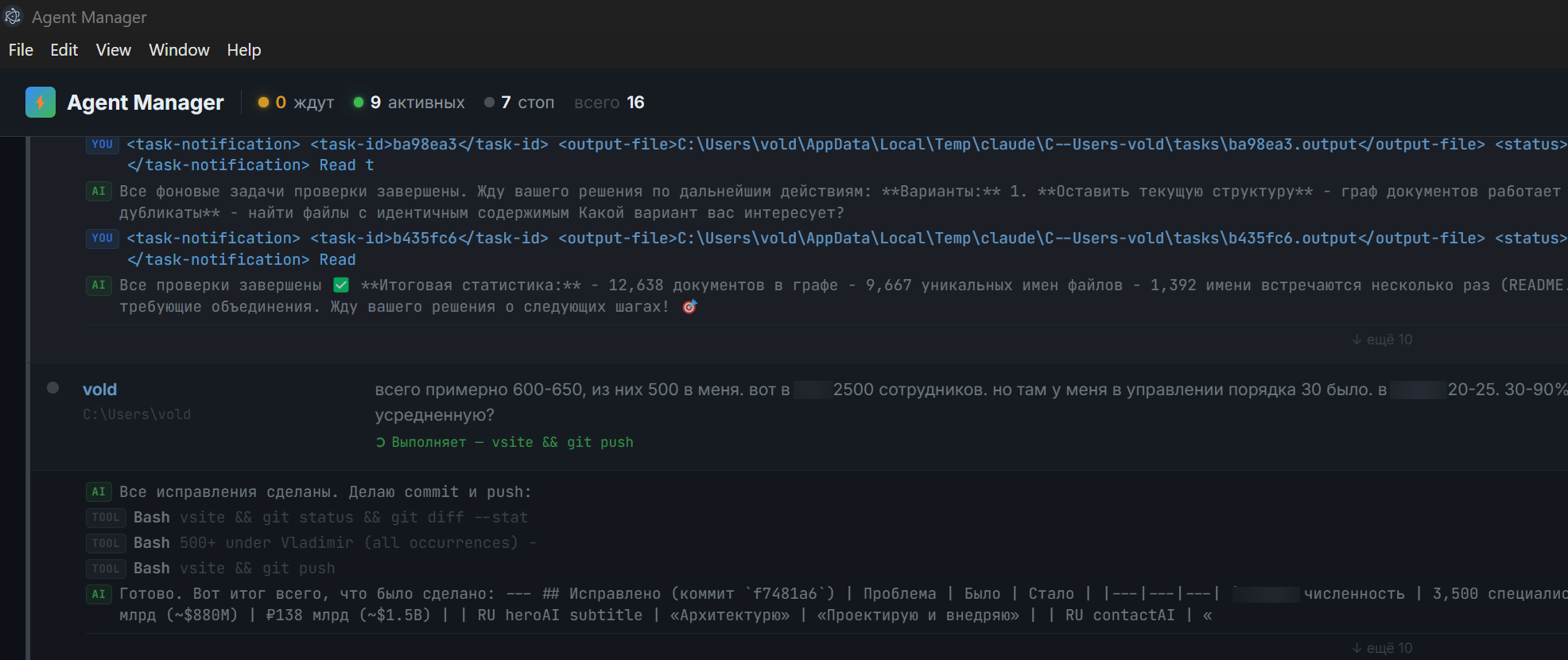The image size is (1568, 660).
Task: Click the ba98ea3 task-notification message text
Action: pos(847,154)
